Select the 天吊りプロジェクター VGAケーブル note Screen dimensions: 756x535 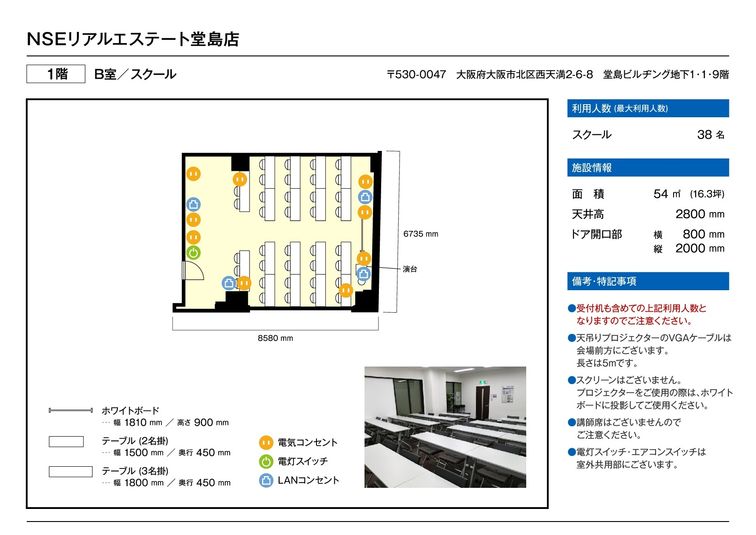click(650, 350)
